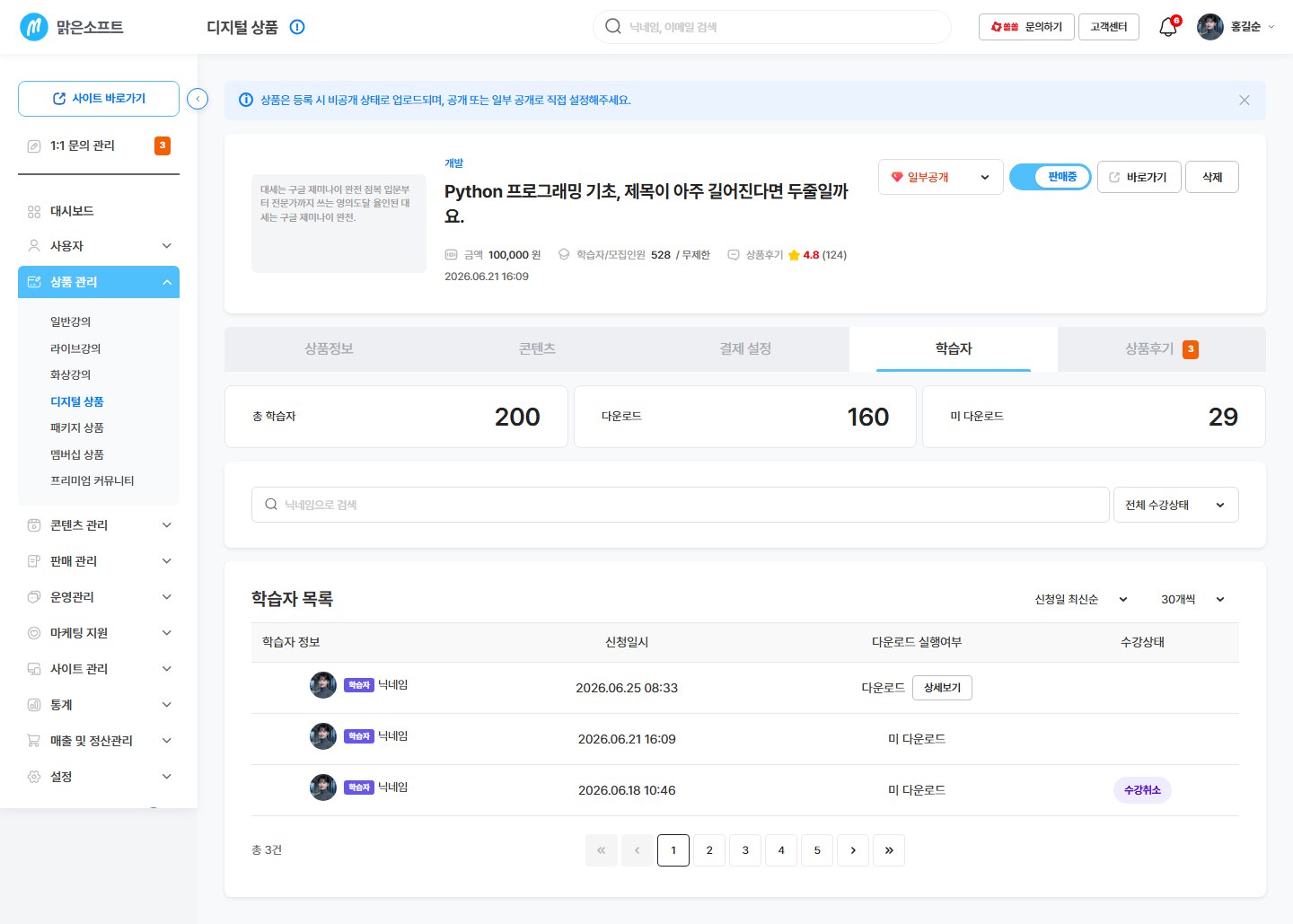1293x924 pixels.
Task: Click the 상품후기 comment icon
Action: point(734,255)
